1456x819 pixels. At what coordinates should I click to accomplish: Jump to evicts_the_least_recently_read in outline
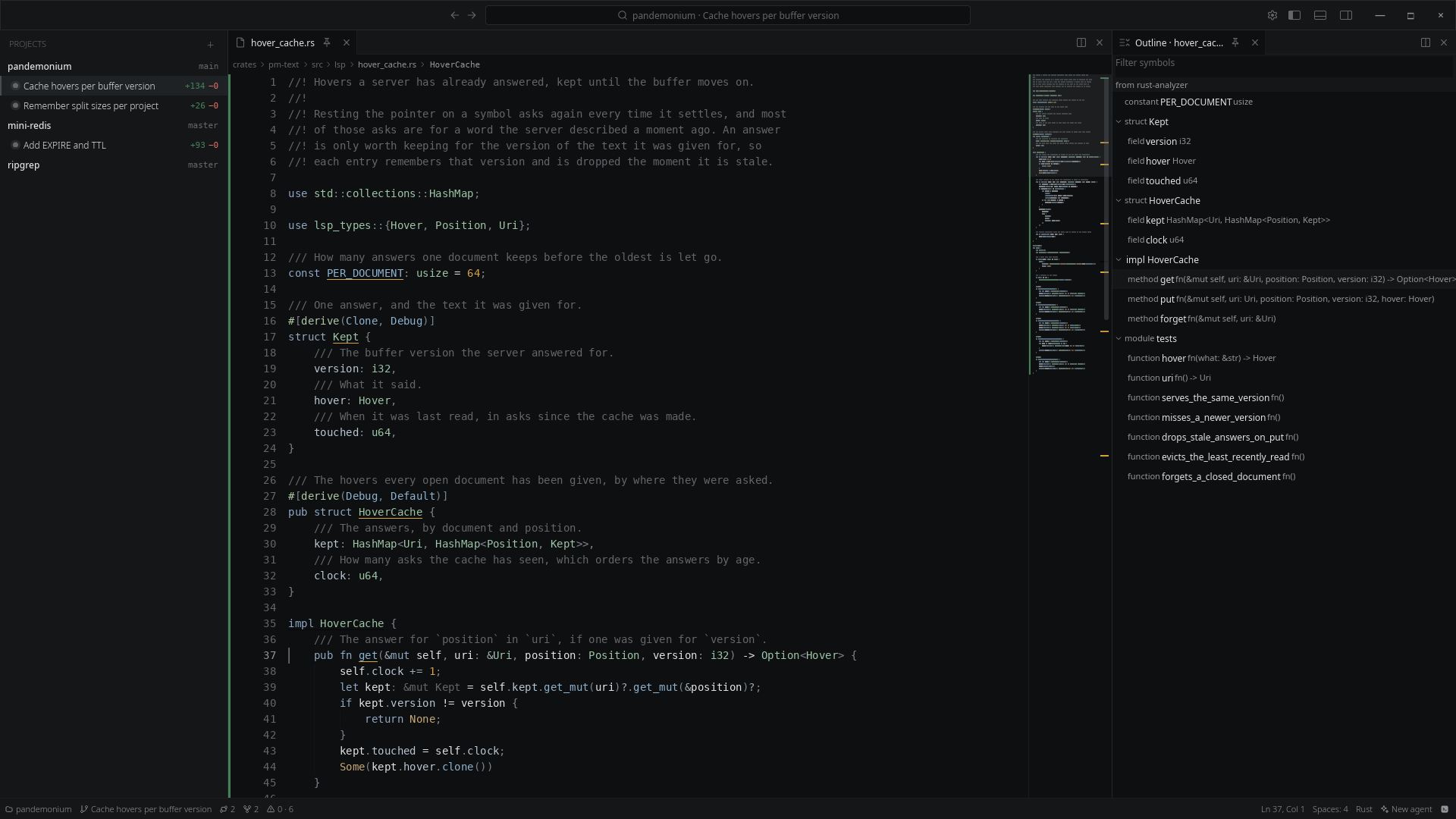(x=1283, y=457)
